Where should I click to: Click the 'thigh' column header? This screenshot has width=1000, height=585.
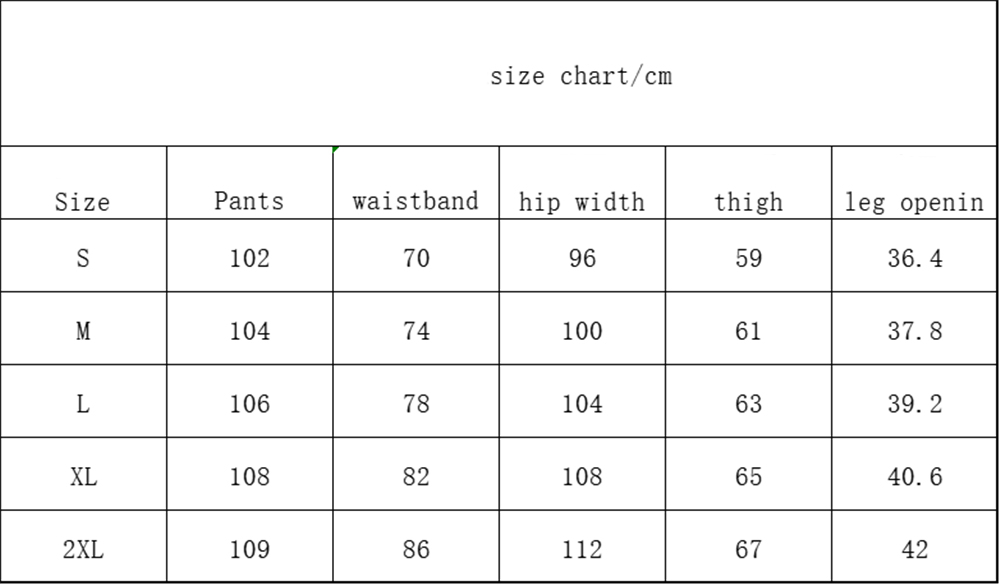748,201
